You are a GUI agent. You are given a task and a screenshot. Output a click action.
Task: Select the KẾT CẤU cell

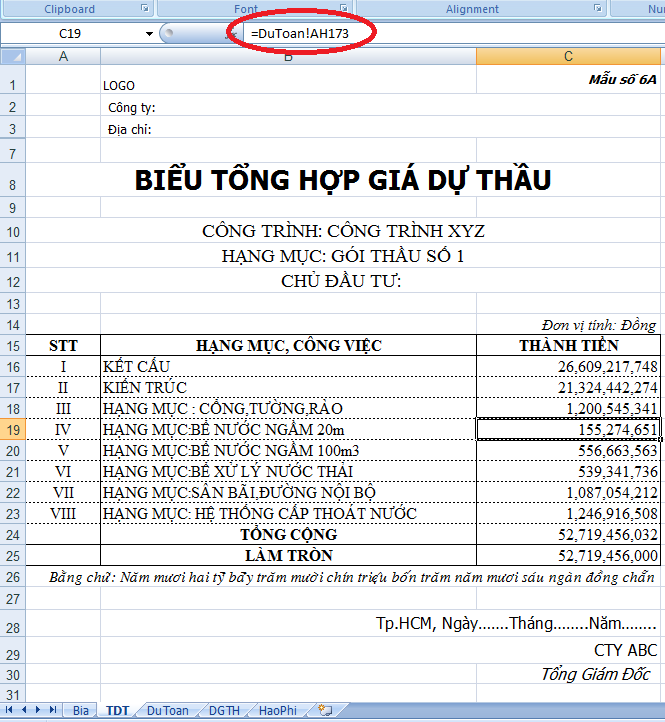pos(288,367)
